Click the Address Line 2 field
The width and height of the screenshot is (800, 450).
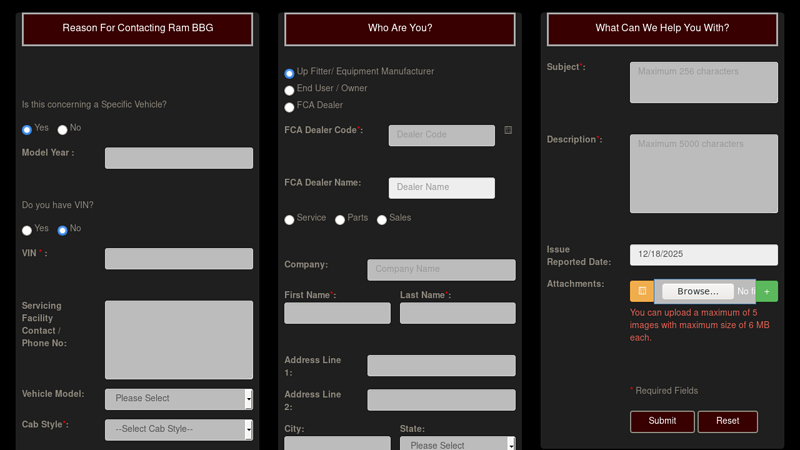click(x=441, y=400)
